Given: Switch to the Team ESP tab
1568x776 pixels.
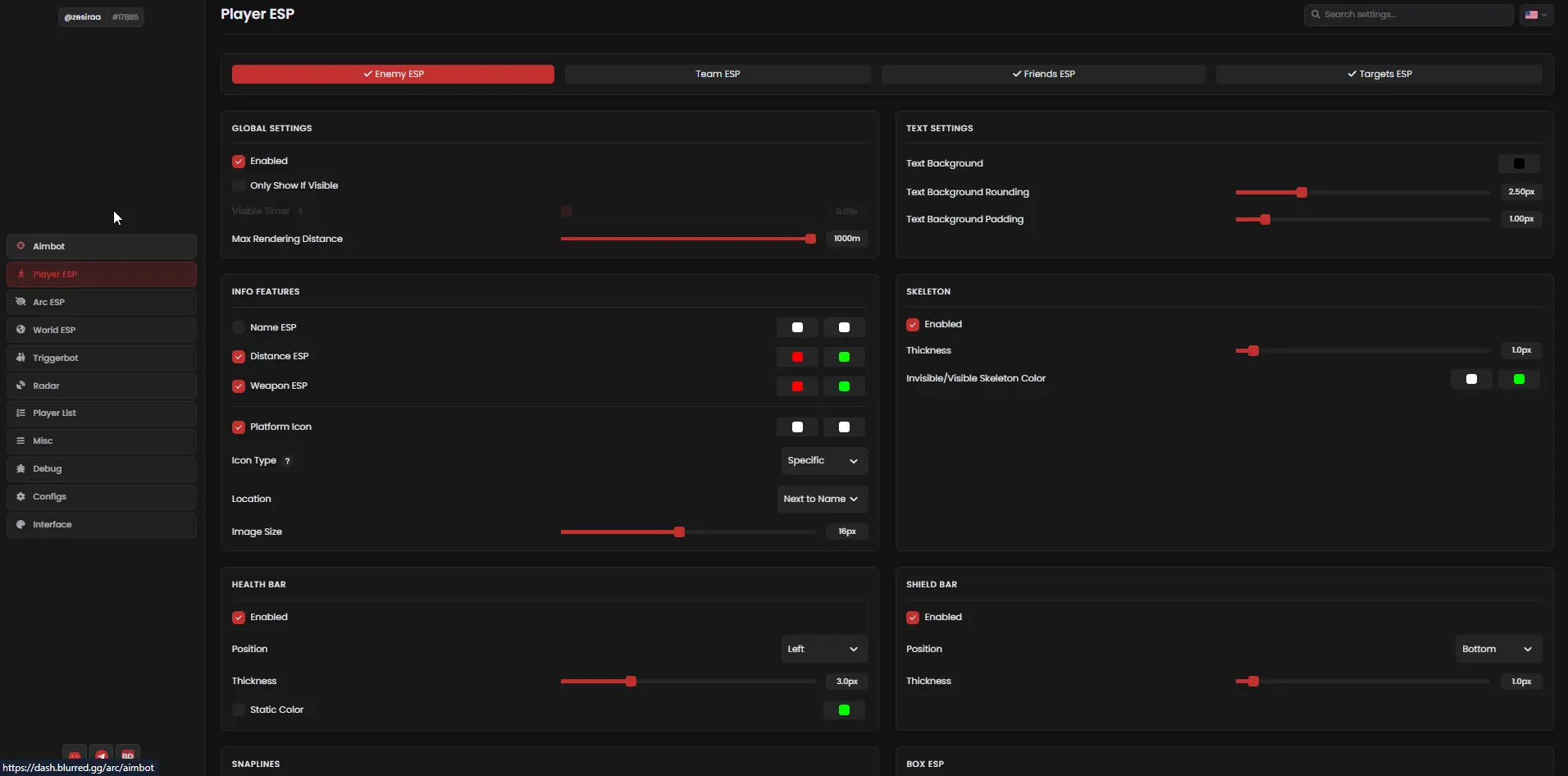Looking at the screenshot, I should [x=718, y=74].
